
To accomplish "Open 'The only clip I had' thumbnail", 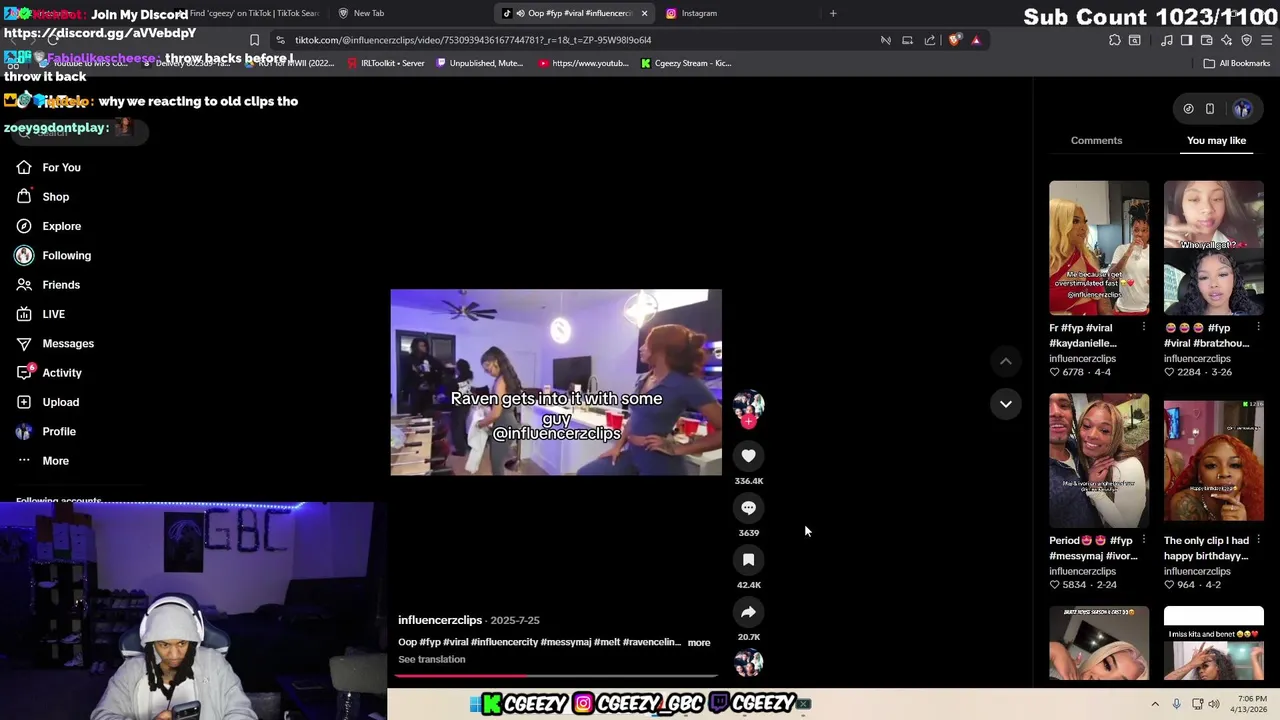I will tap(1213, 460).
